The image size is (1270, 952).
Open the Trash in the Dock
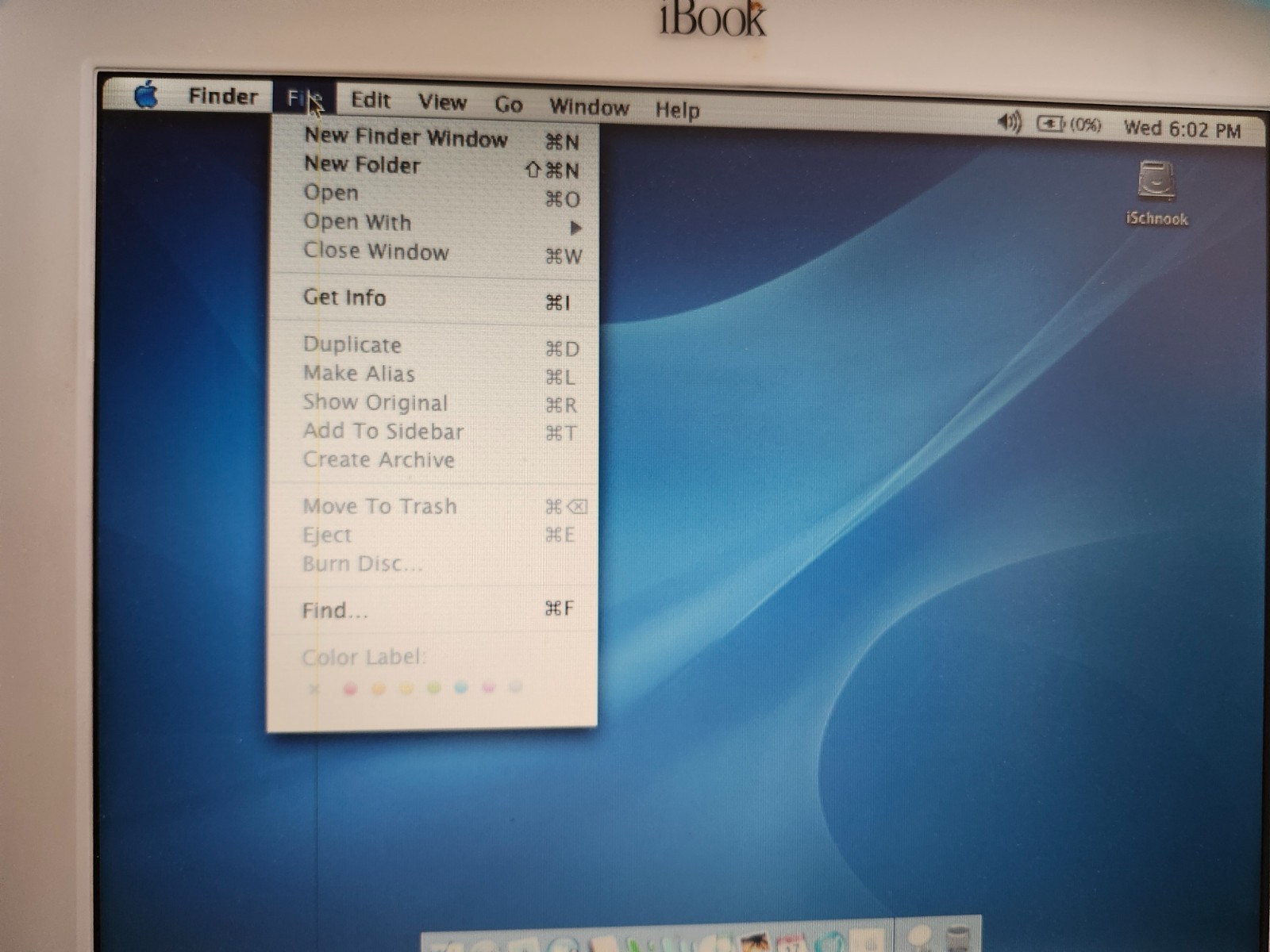[959, 939]
